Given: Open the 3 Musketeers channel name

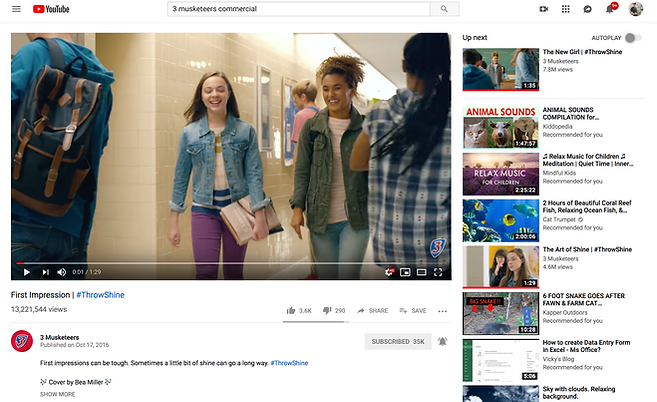Looking at the screenshot, I should [x=59, y=337].
